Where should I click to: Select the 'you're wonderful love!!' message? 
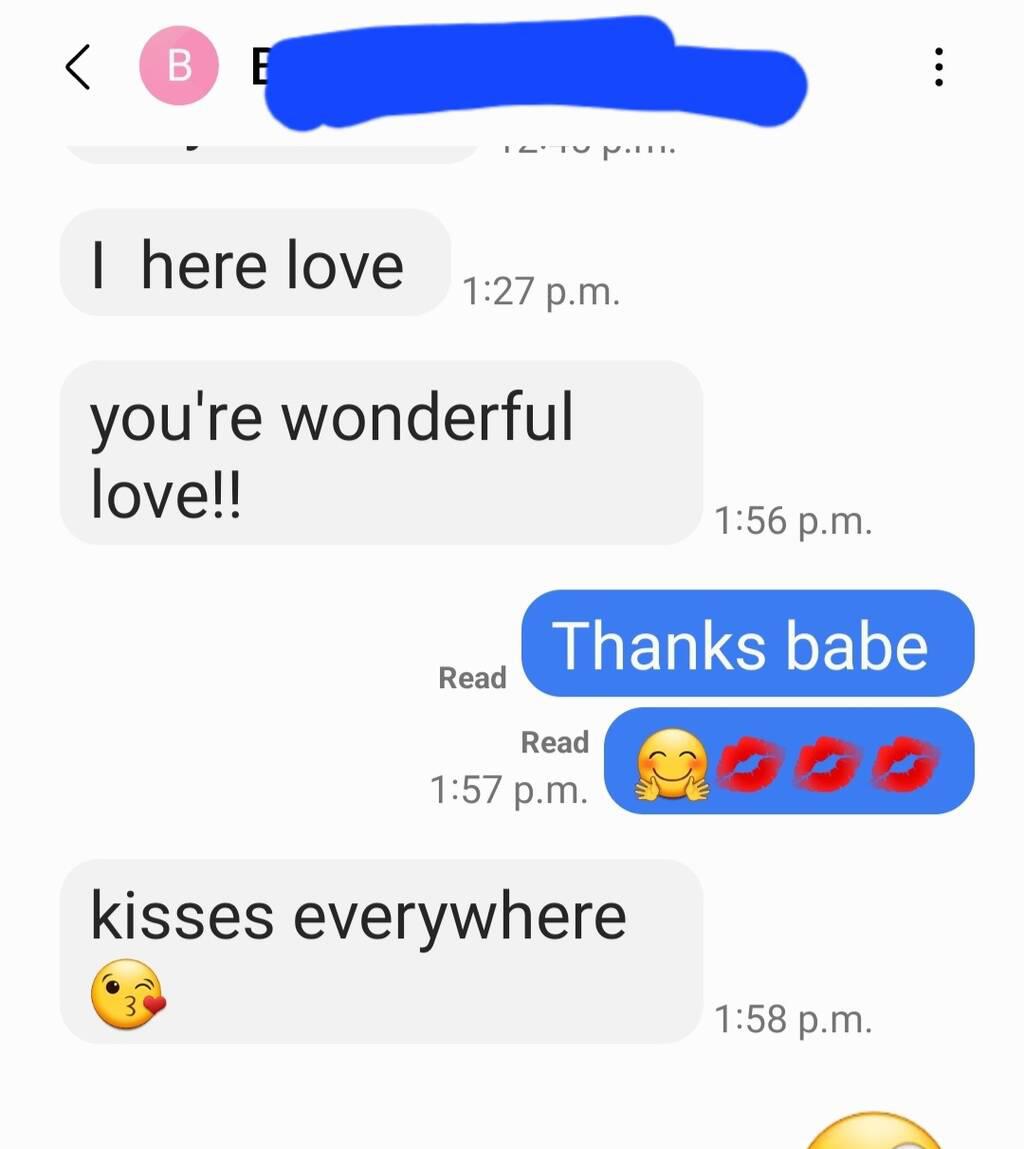381,453
